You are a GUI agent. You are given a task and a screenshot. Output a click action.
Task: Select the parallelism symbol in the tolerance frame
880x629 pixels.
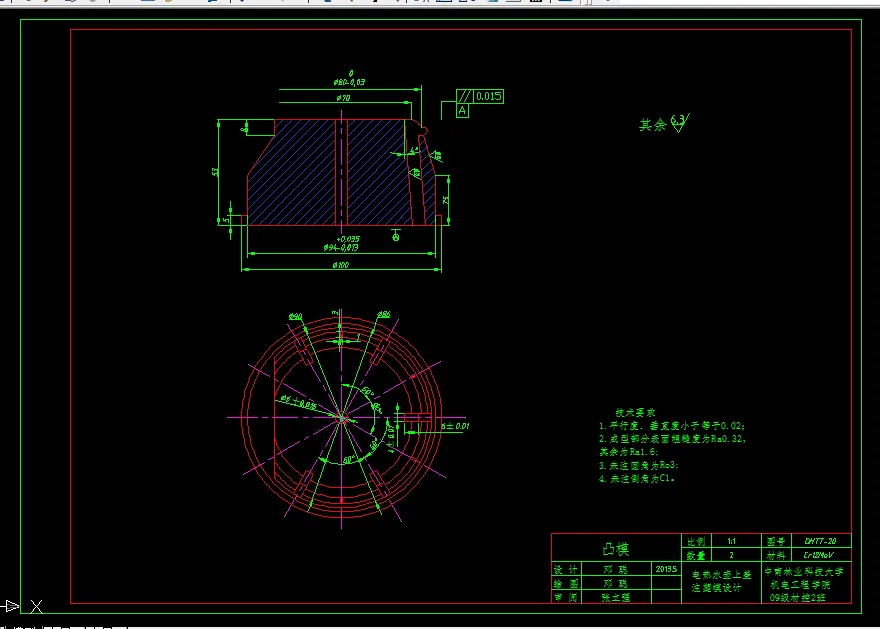[464, 97]
